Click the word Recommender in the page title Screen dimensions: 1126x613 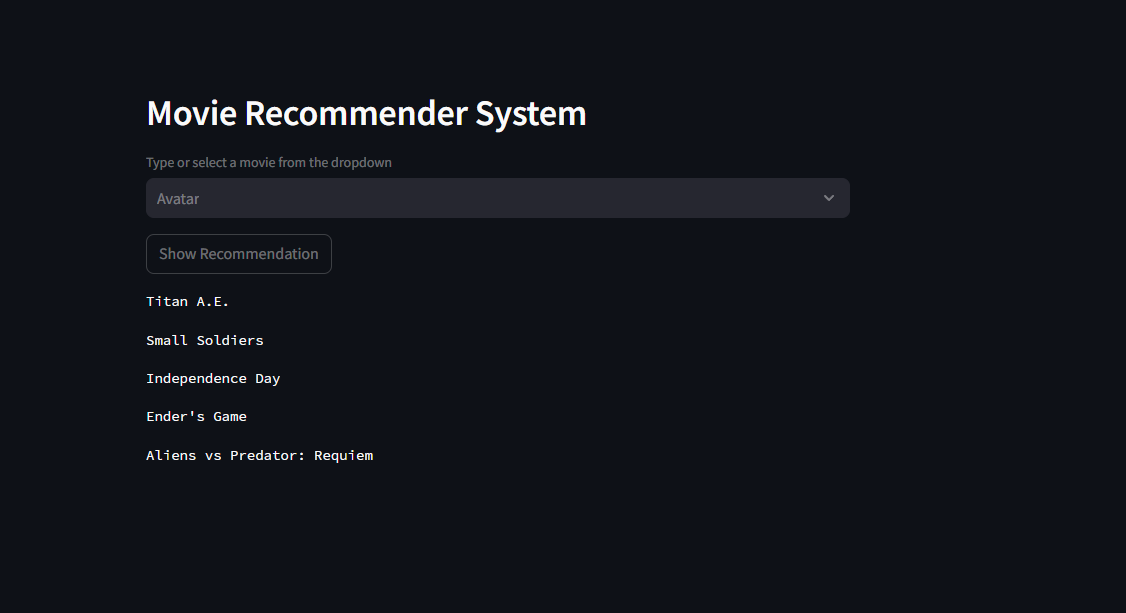click(x=356, y=114)
